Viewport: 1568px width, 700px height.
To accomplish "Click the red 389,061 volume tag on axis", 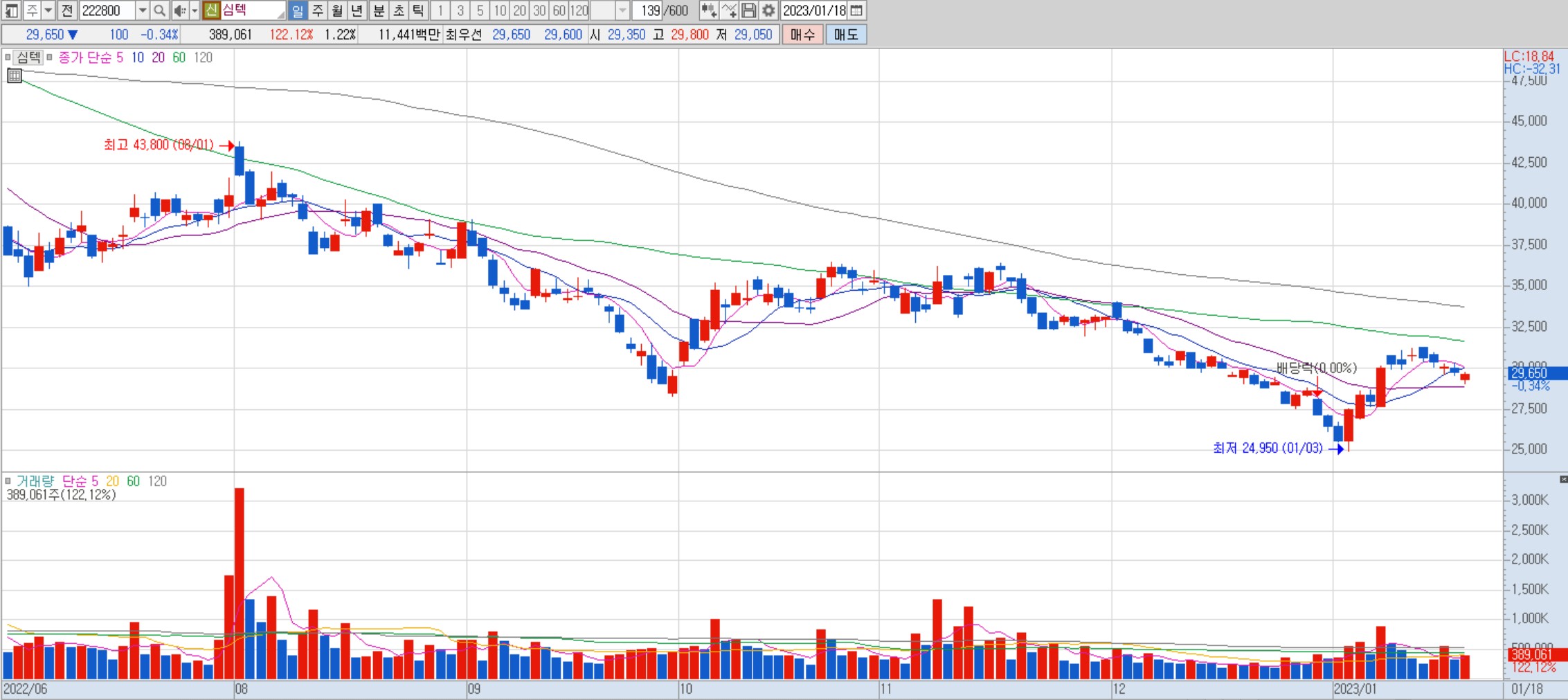I will (x=1537, y=654).
